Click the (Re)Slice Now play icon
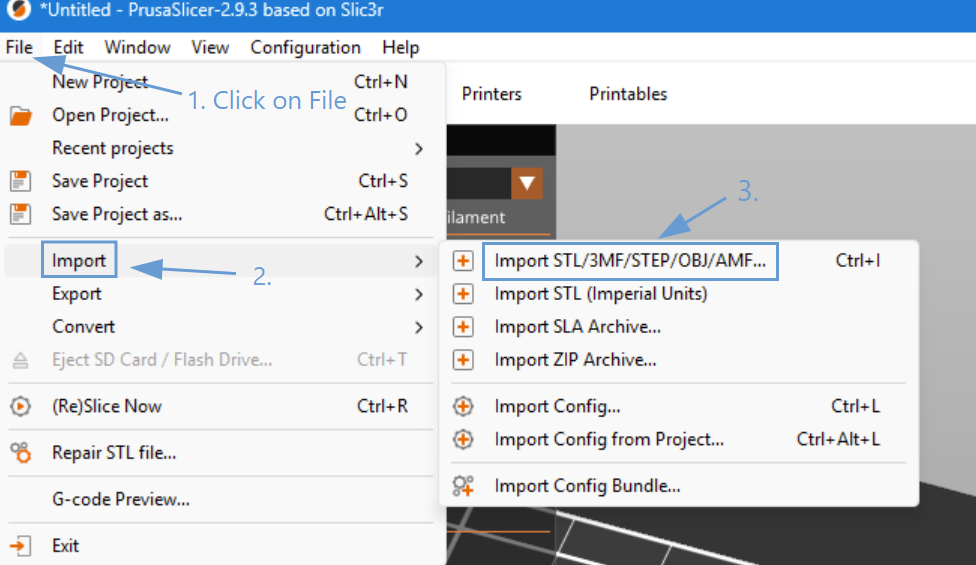The width and height of the screenshot is (976, 565). pos(21,406)
